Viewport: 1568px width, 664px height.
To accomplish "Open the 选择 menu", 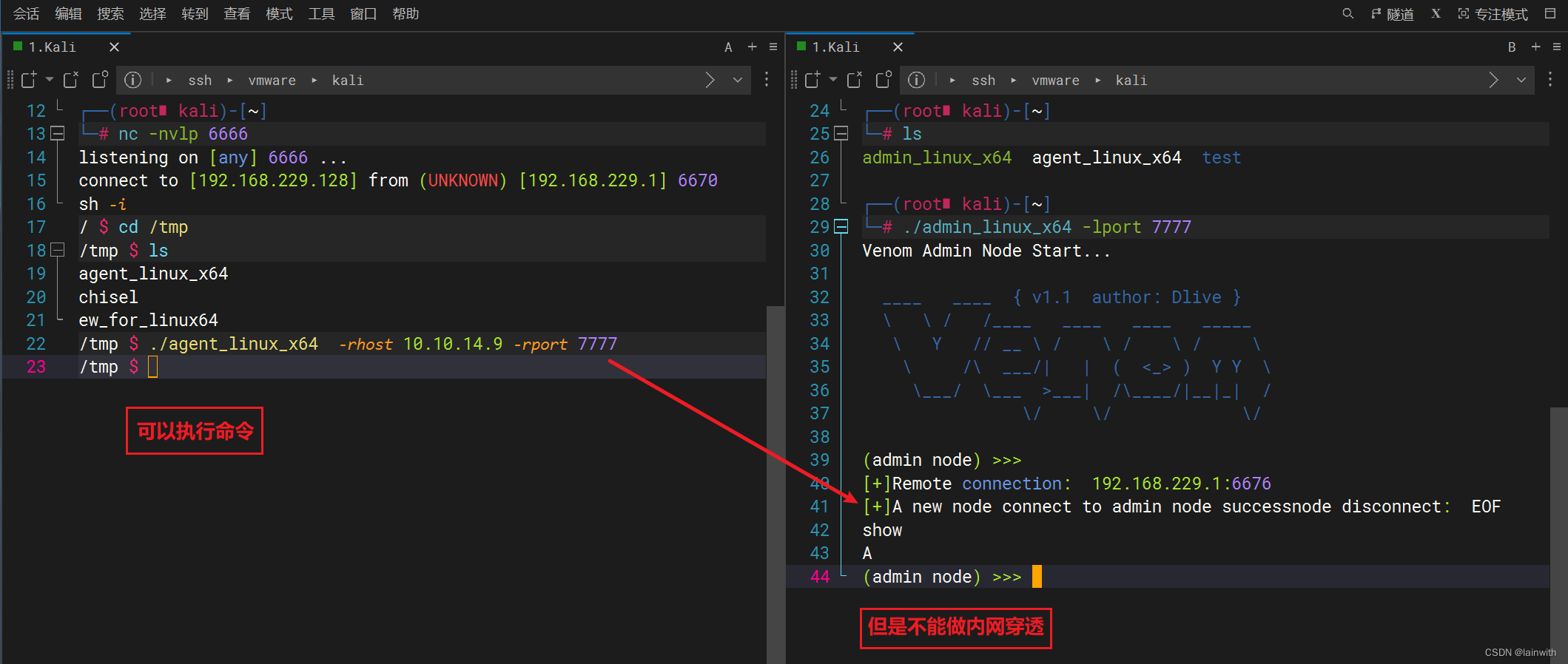I will [x=152, y=13].
